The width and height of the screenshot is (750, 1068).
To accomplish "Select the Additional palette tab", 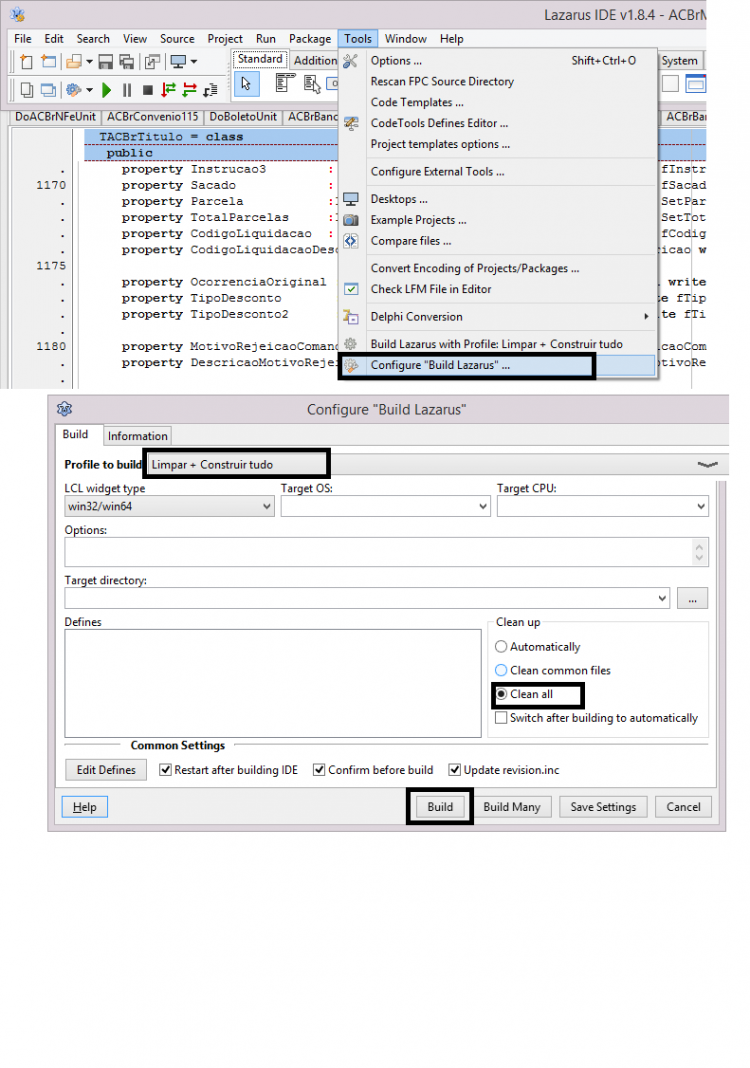I will pos(315,60).
